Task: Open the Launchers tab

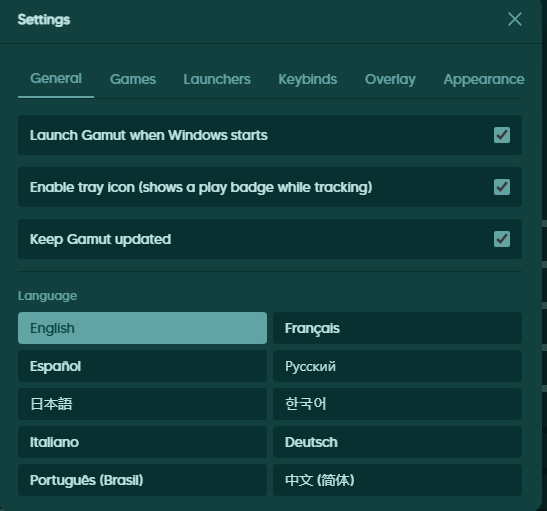Action: pos(217,79)
